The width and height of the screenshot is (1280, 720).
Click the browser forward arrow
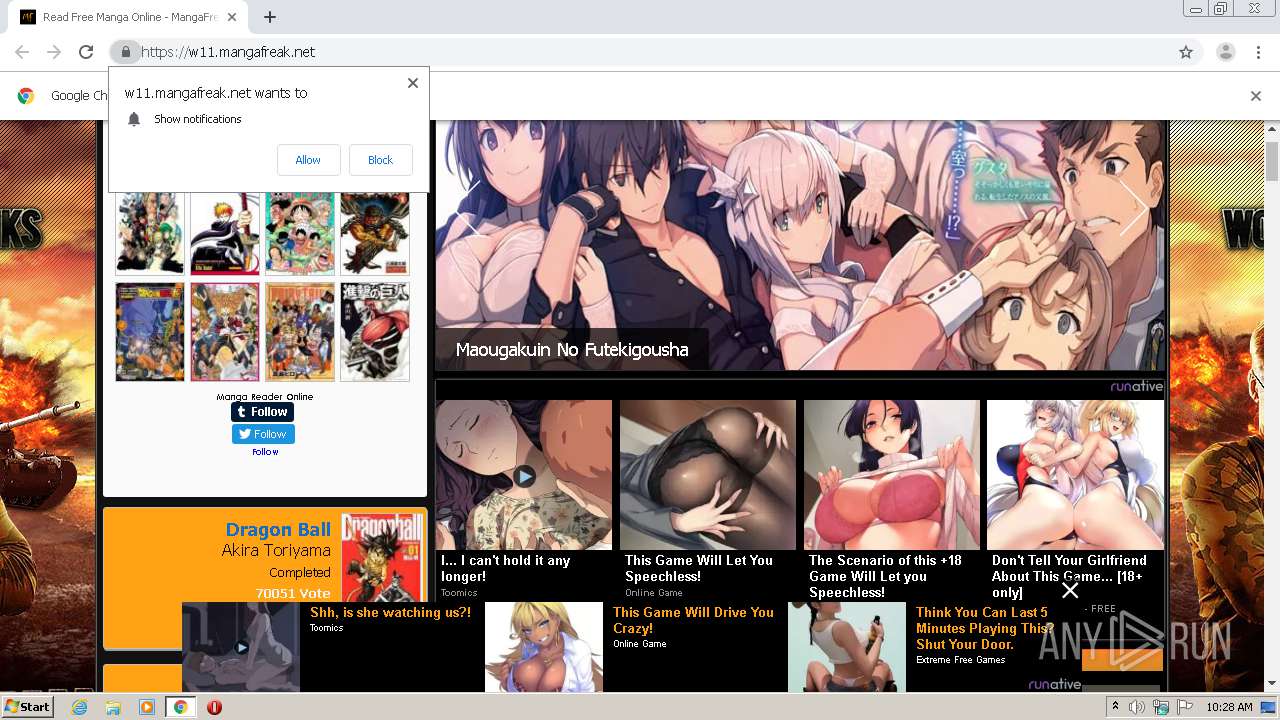pos(54,52)
